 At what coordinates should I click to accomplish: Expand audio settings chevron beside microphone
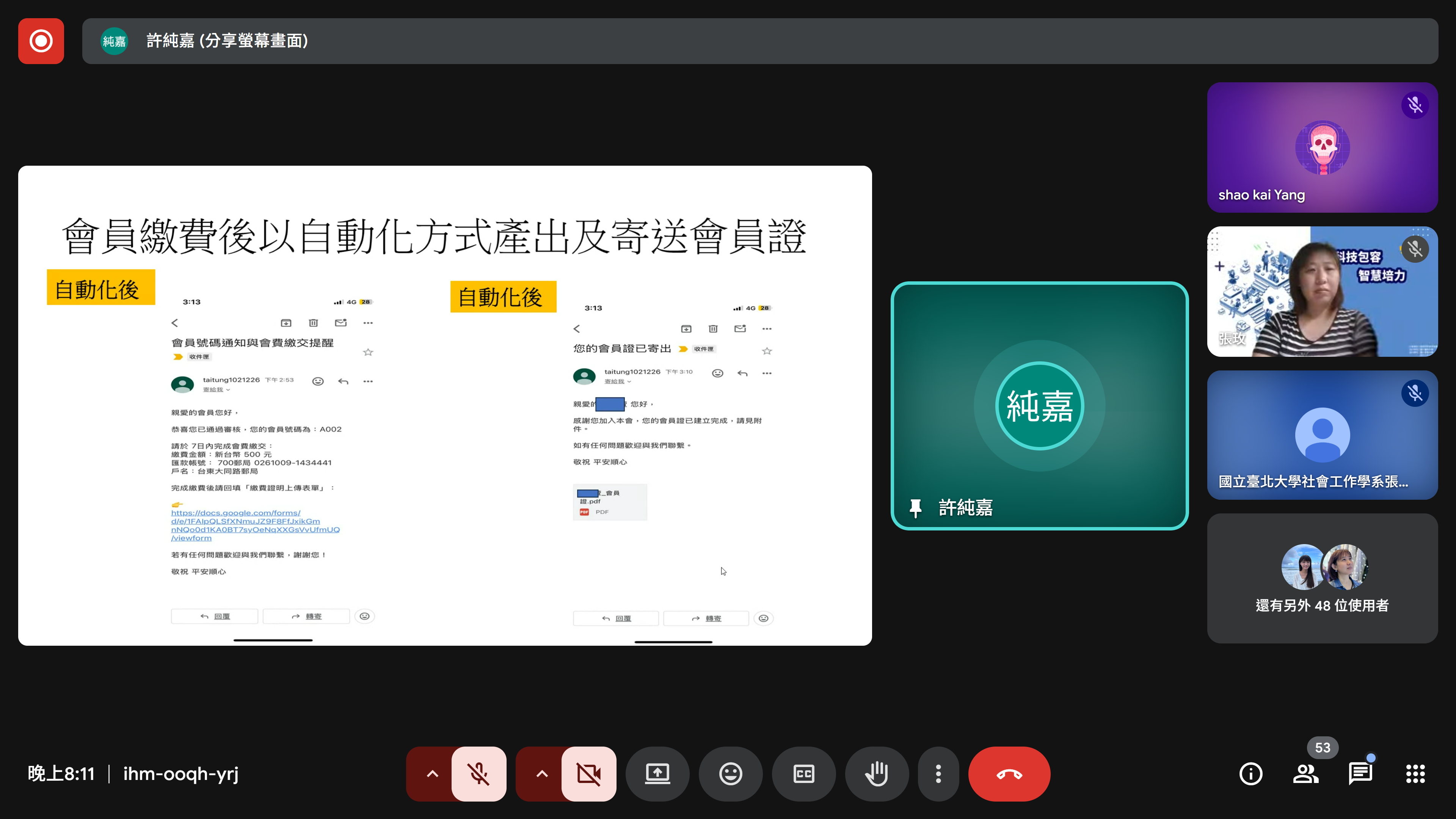point(432,773)
